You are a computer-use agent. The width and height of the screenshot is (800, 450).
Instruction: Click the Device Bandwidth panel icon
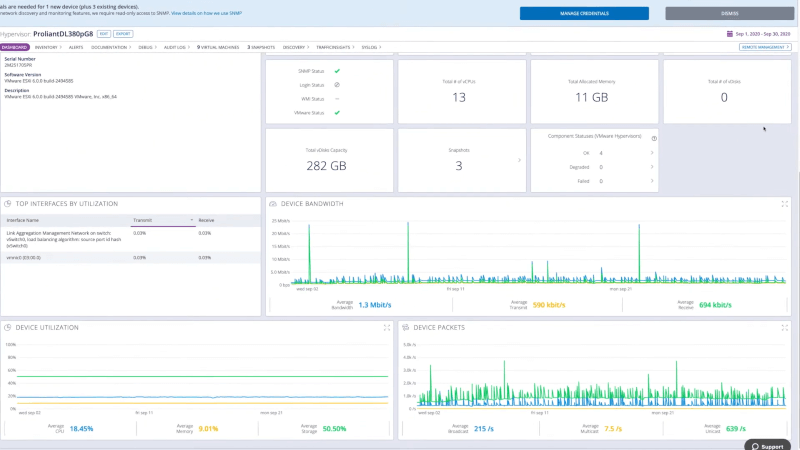tap(273, 204)
